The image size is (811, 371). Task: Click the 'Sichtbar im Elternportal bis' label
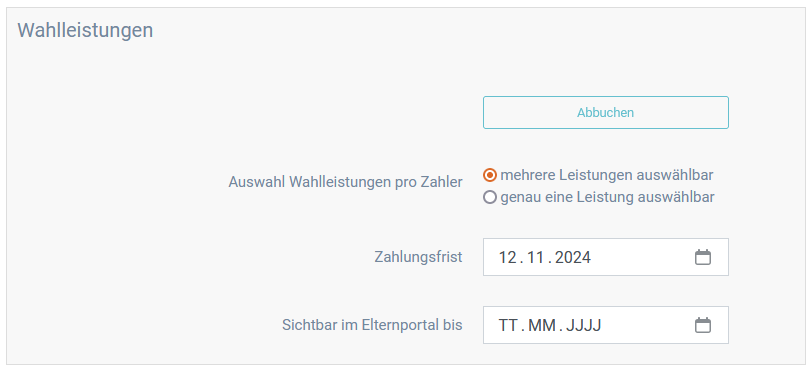(x=372, y=325)
